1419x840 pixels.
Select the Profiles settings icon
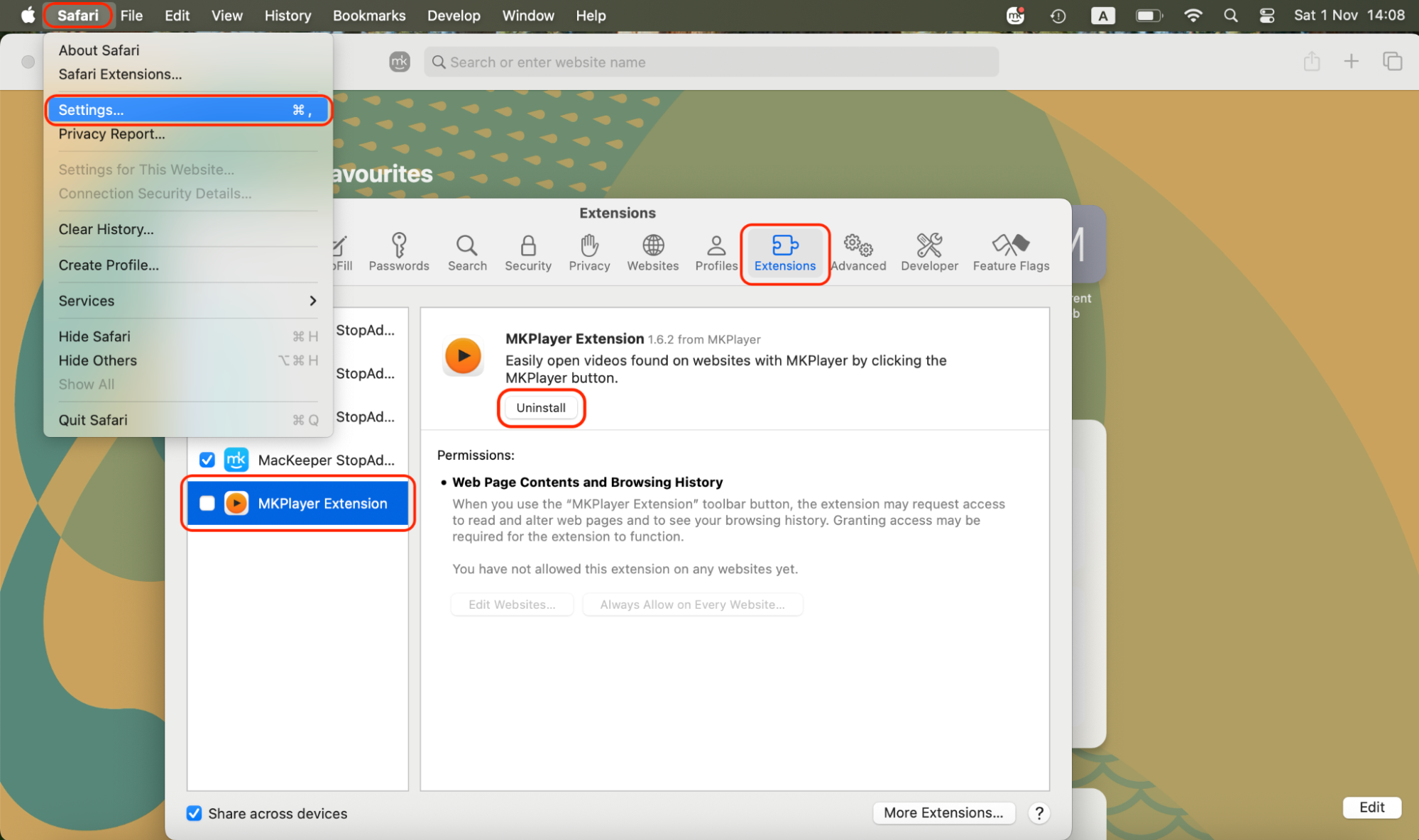[715, 253]
